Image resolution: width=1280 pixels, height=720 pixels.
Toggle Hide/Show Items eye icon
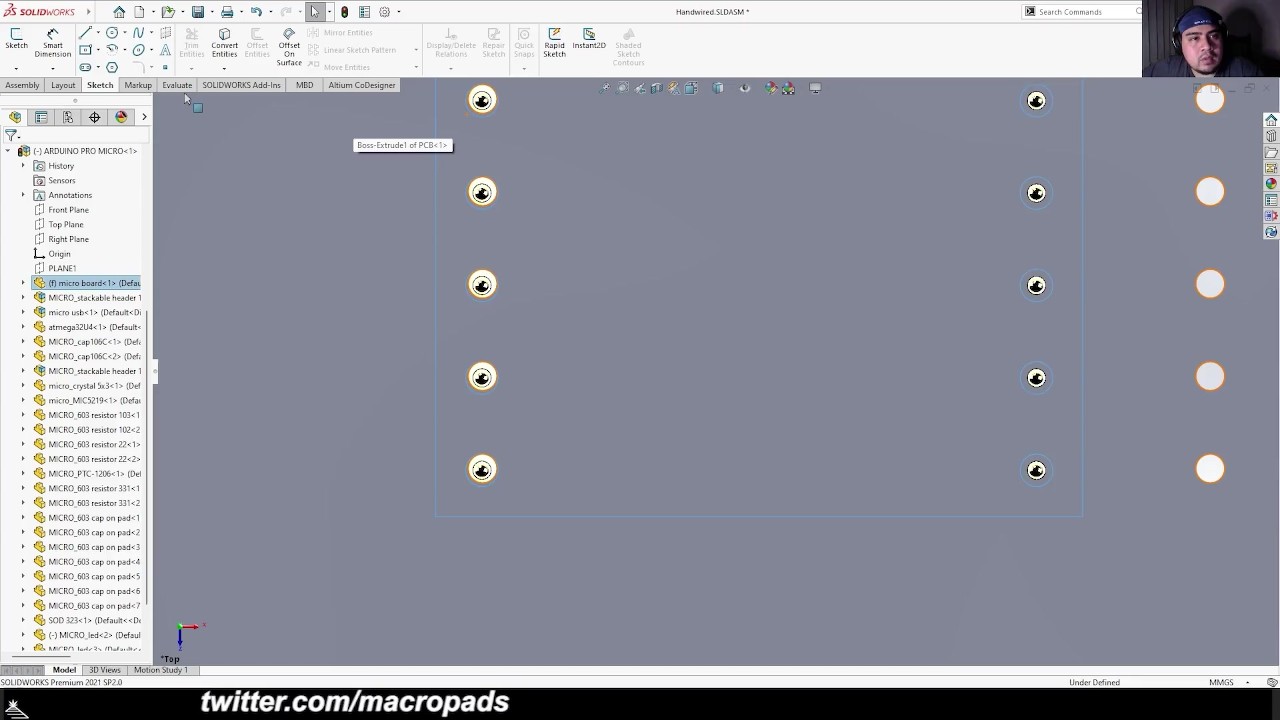tap(744, 89)
